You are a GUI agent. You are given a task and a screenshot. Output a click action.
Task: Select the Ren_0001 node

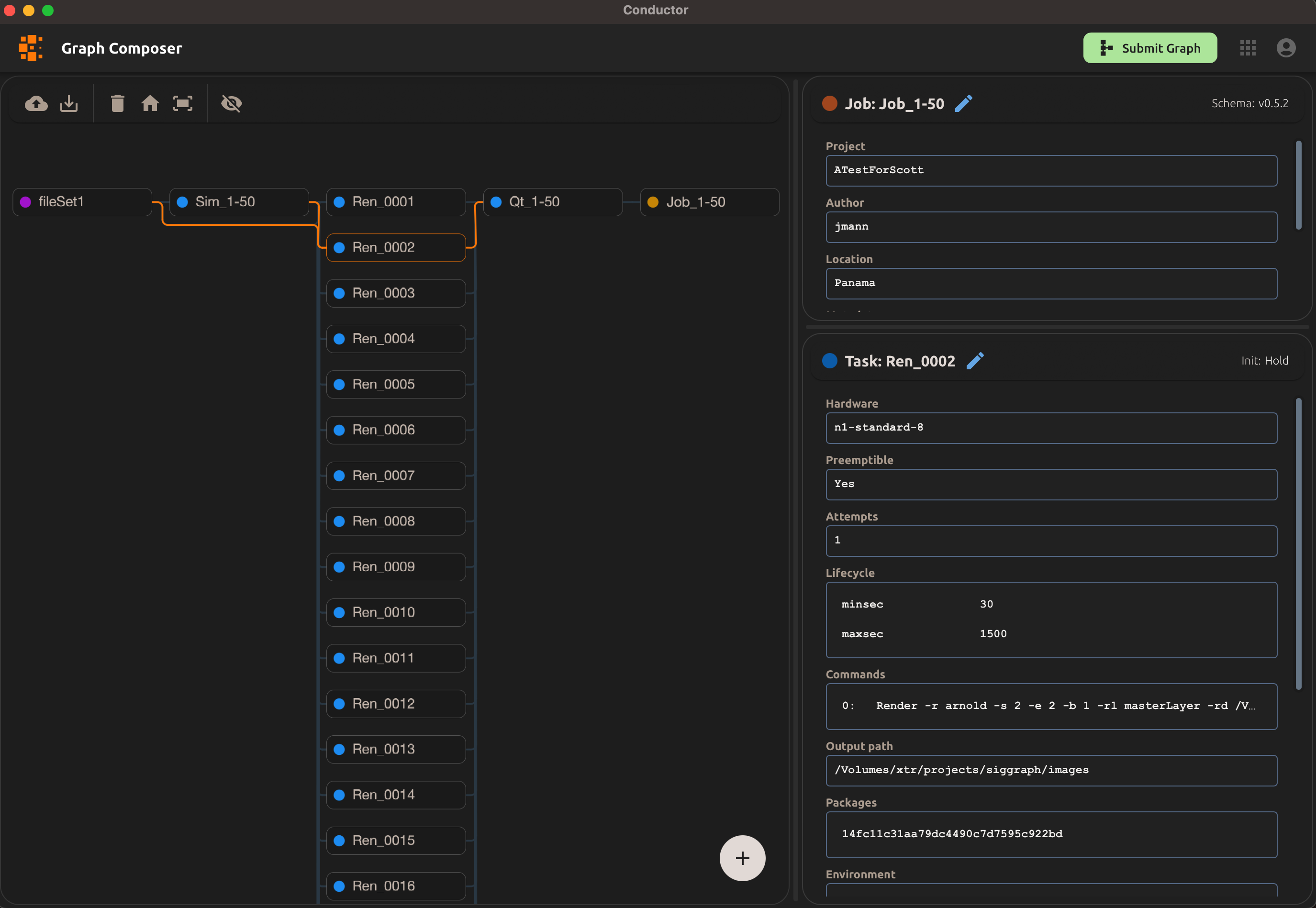(396, 202)
